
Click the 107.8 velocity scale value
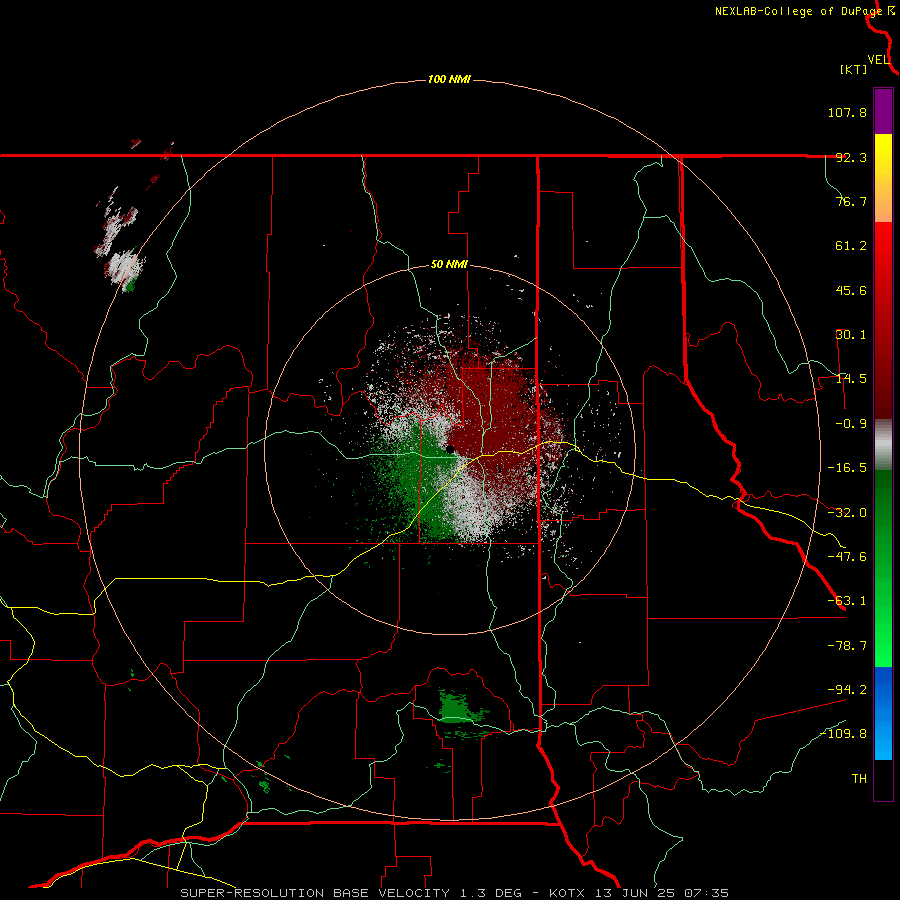point(847,112)
